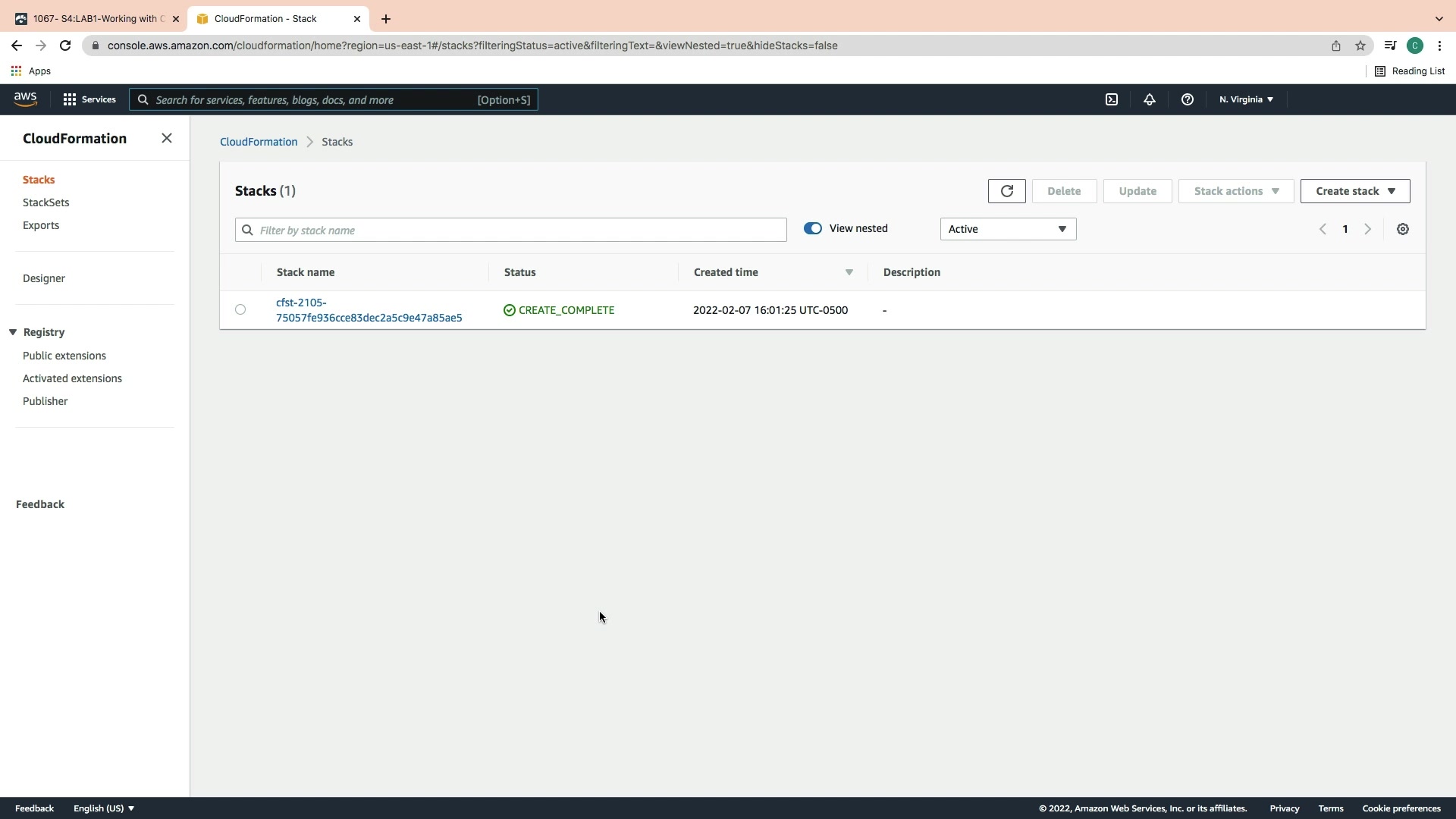Open Designer from the sidebar
The width and height of the screenshot is (1456, 819).
point(43,278)
